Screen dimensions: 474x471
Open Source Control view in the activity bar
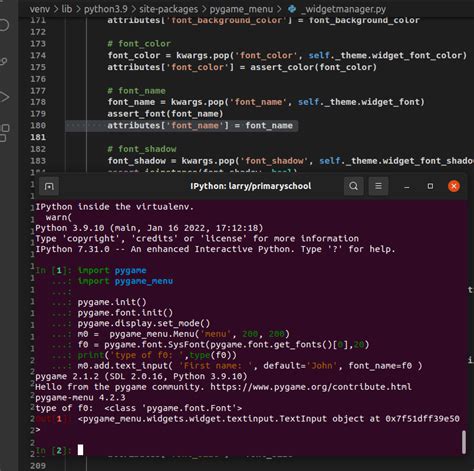pyautogui.click(x=4, y=61)
